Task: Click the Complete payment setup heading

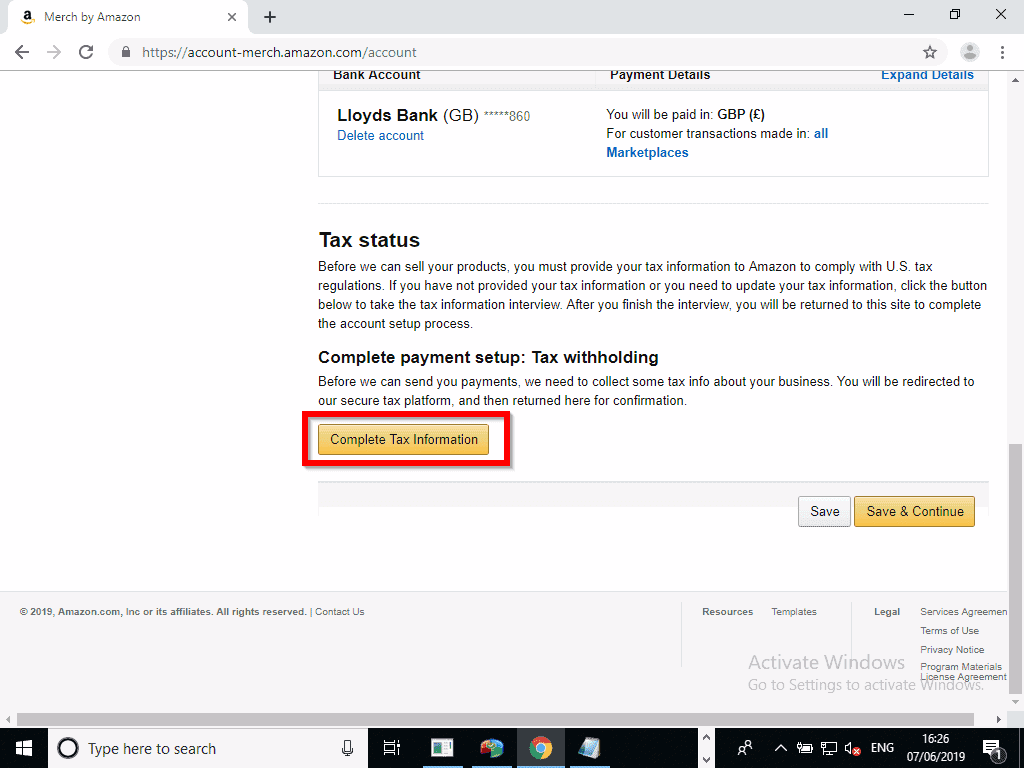Action: pyautogui.click(x=488, y=357)
